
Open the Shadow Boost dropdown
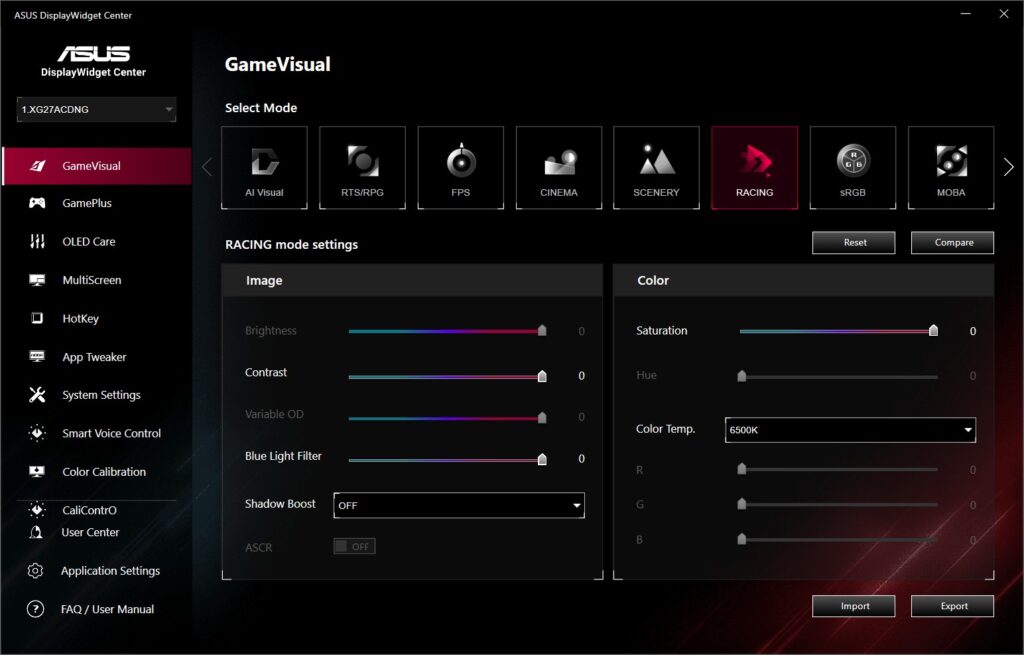(459, 505)
